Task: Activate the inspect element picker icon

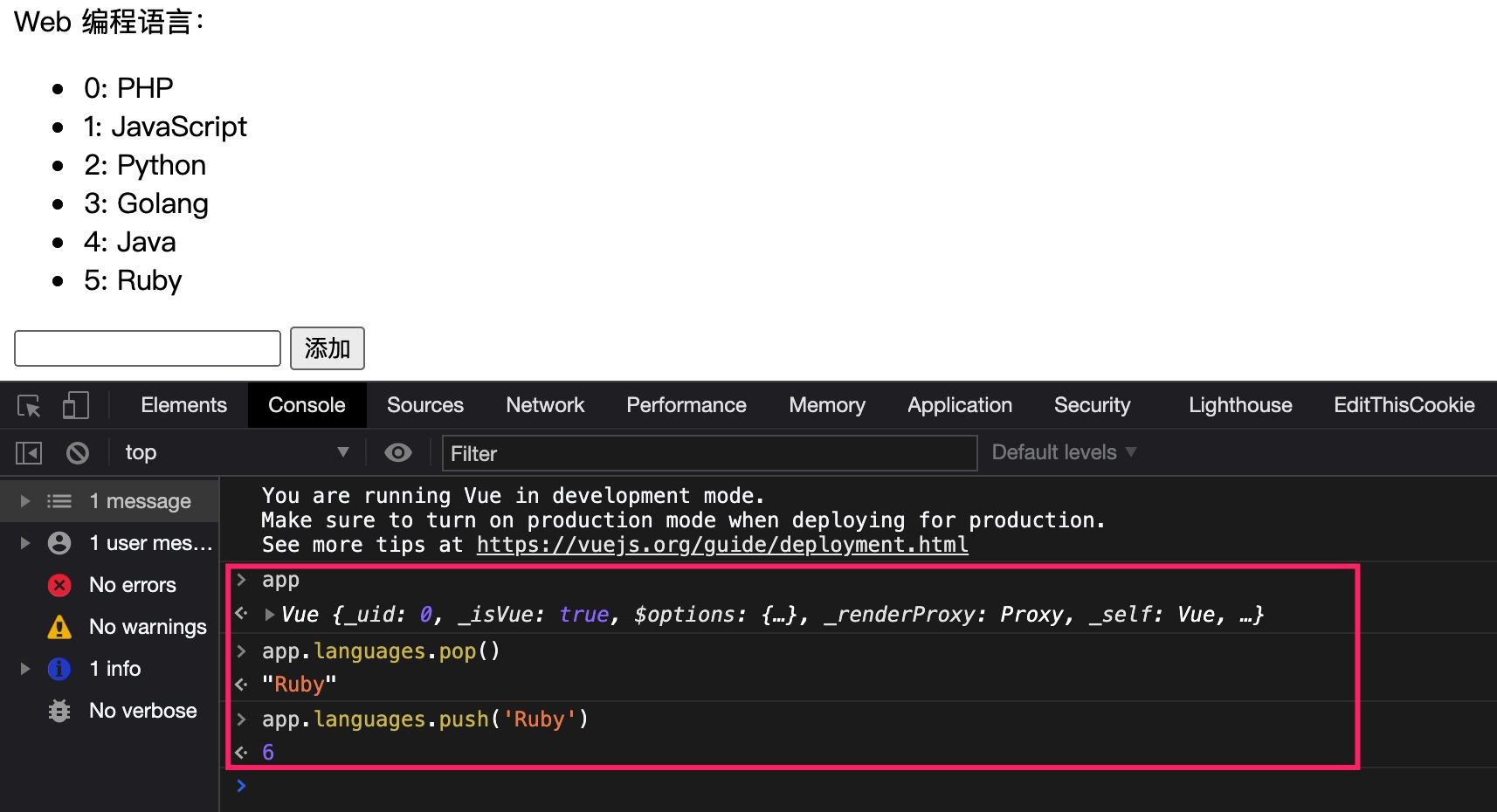Action: [29, 406]
